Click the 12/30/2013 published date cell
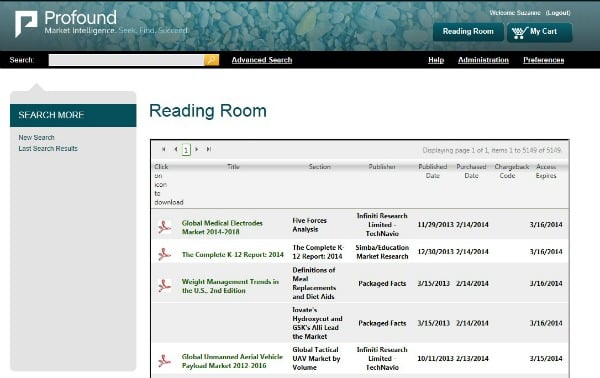The height and width of the screenshot is (378, 600). [x=435, y=251]
